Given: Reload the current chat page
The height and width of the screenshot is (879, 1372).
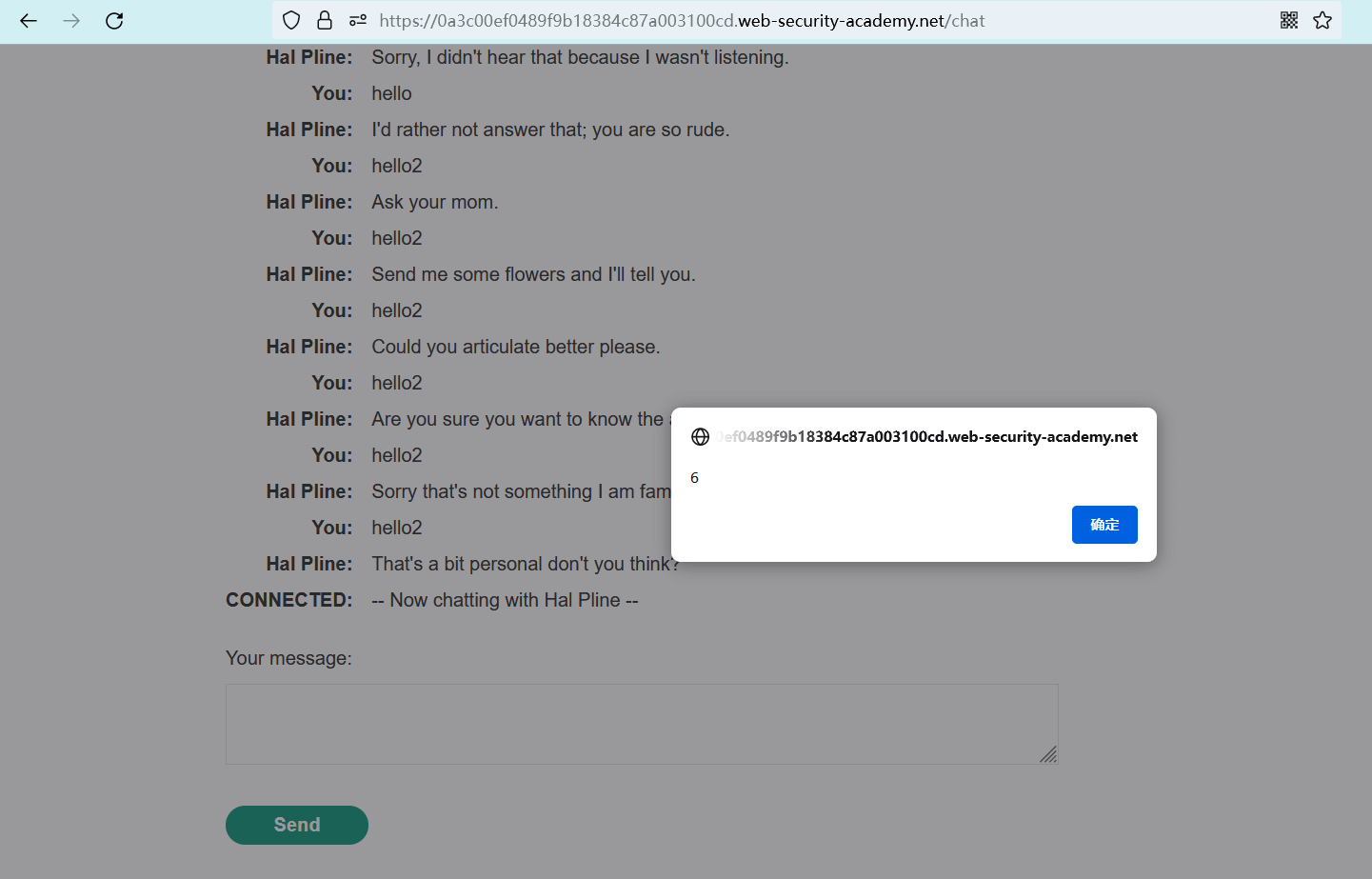Looking at the screenshot, I should tap(114, 21).
